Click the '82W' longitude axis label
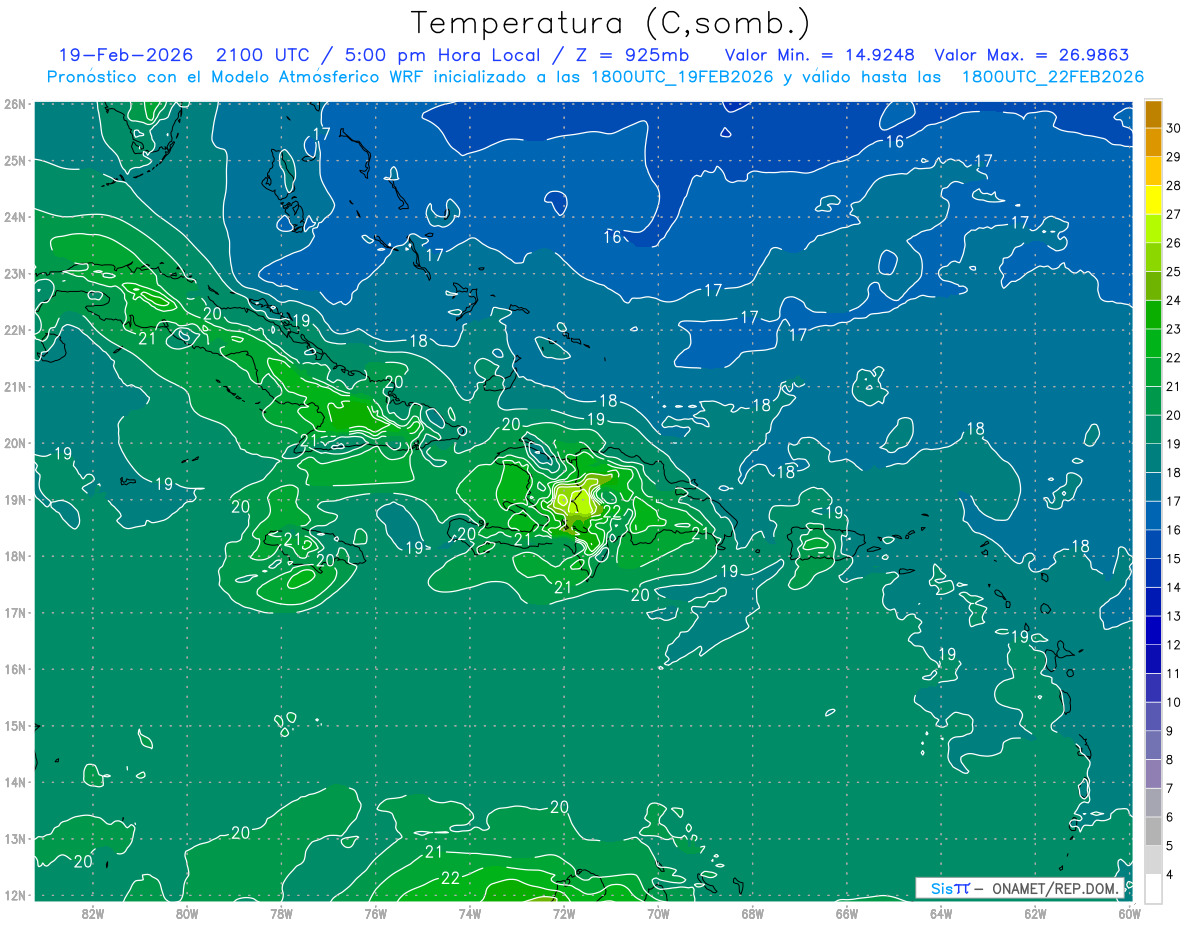1200x927 pixels. 93,913
